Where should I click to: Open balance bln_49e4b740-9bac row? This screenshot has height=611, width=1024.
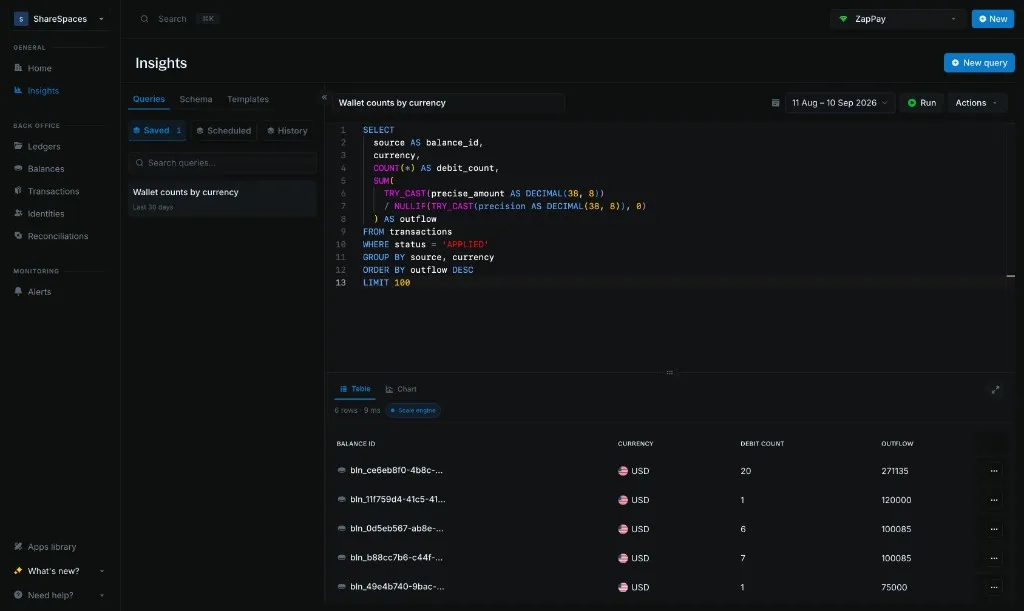[397, 587]
